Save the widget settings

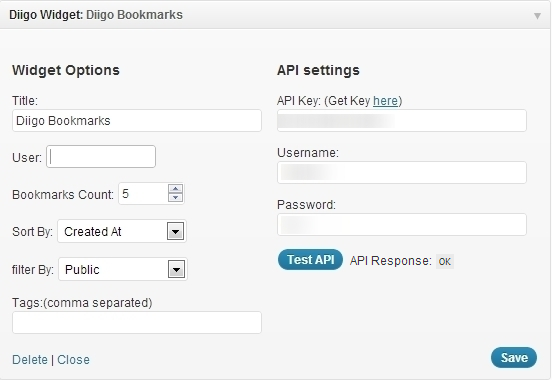(514, 357)
